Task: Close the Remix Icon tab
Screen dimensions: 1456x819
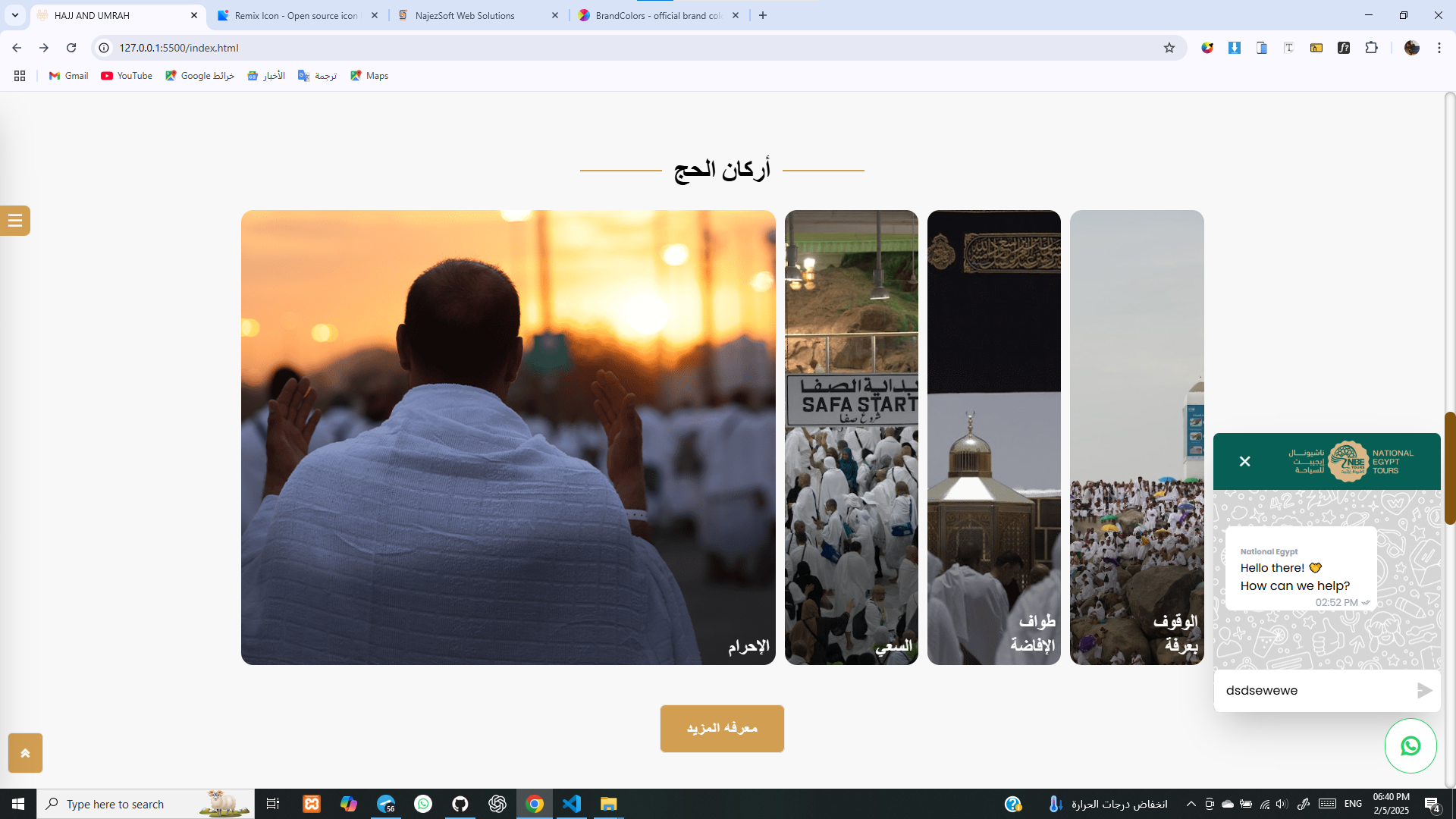Action: (375, 15)
